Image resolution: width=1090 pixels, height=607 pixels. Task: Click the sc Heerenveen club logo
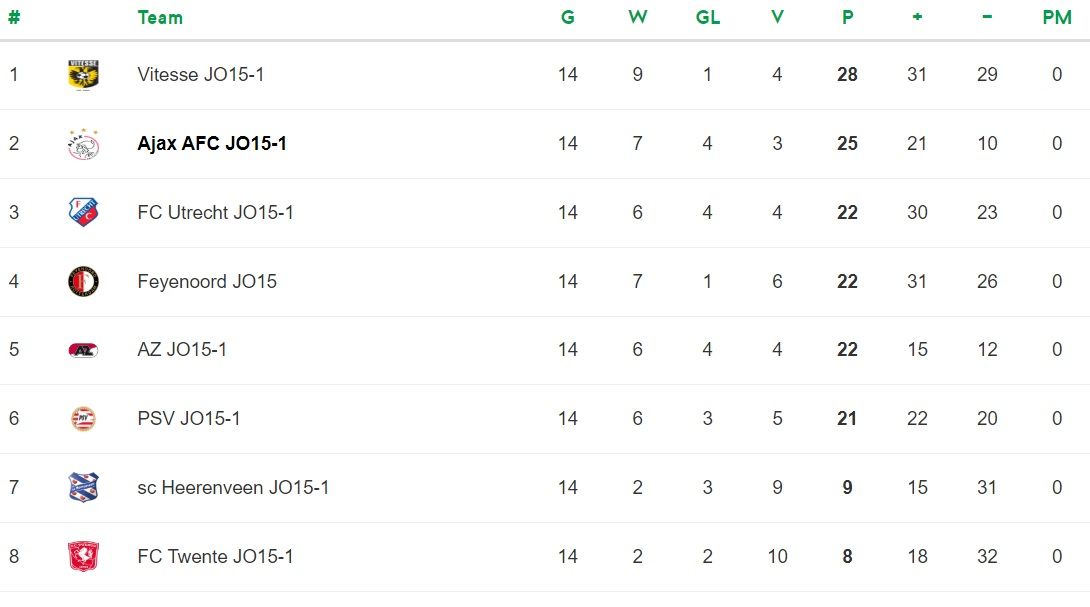[x=83, y=488]
